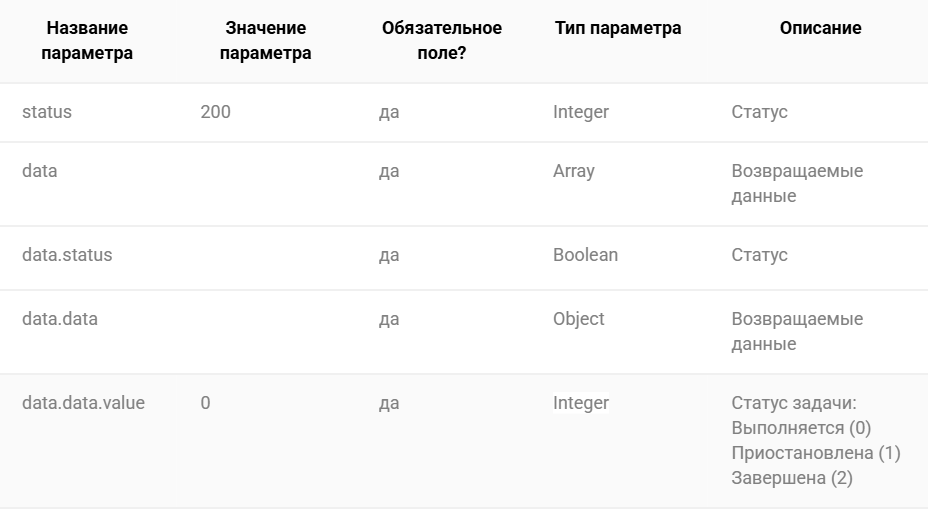Click the 'data' parameter name cell
This screenshot has height=509, width=928.
[40, 171]
